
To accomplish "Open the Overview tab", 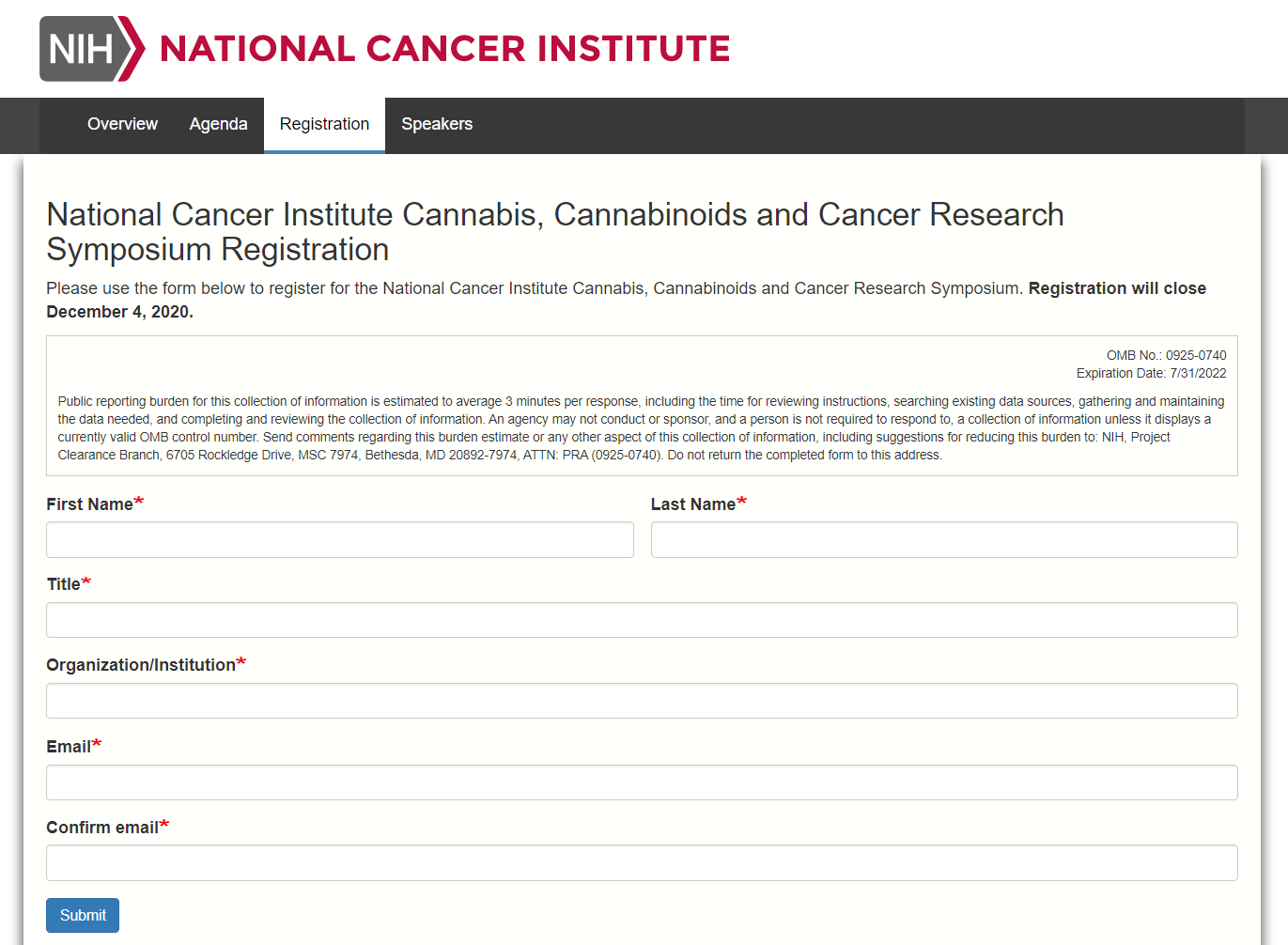I will point(122,124).
